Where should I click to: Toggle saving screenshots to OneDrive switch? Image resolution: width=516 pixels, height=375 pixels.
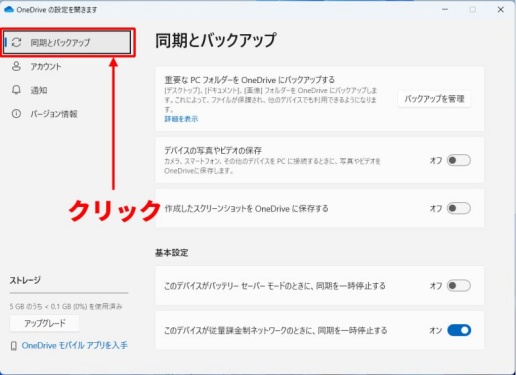[459, 208]
